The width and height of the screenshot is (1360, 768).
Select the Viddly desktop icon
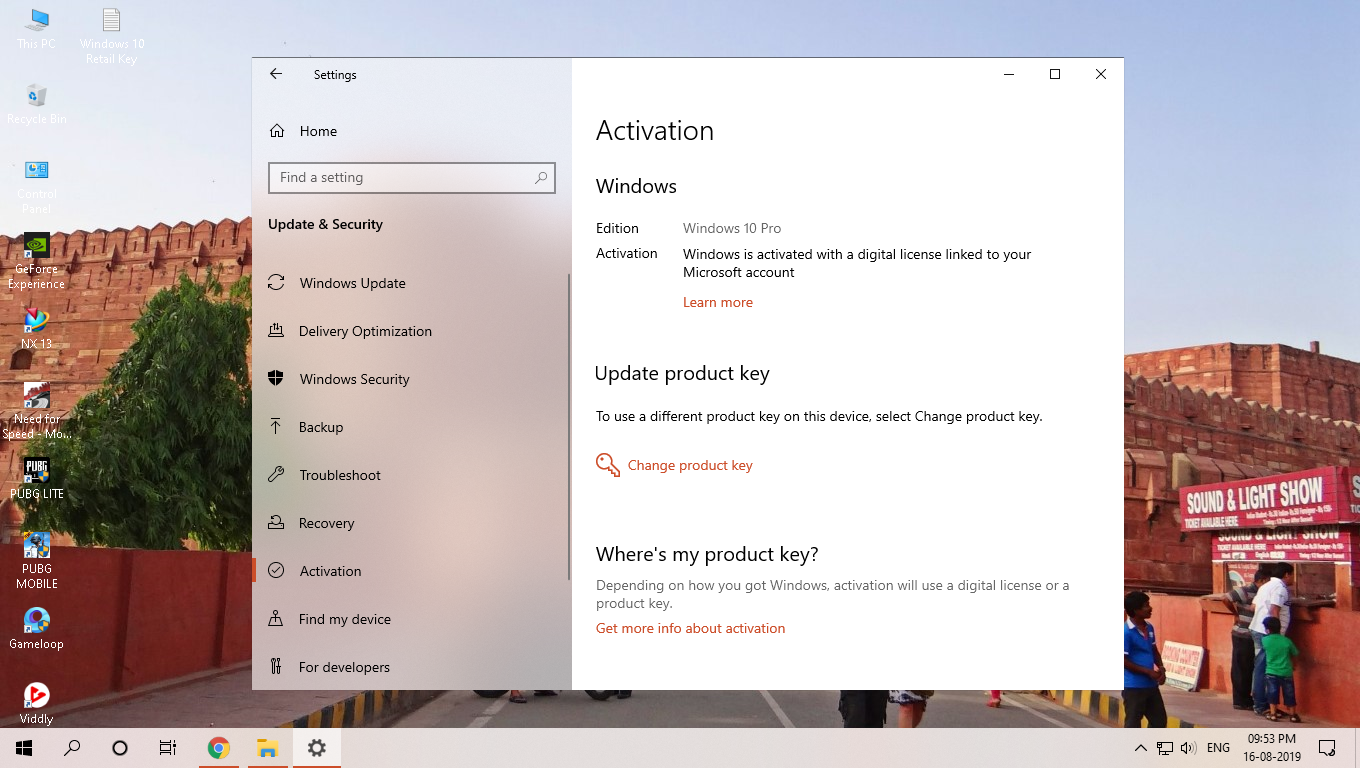tap(37, 703)
